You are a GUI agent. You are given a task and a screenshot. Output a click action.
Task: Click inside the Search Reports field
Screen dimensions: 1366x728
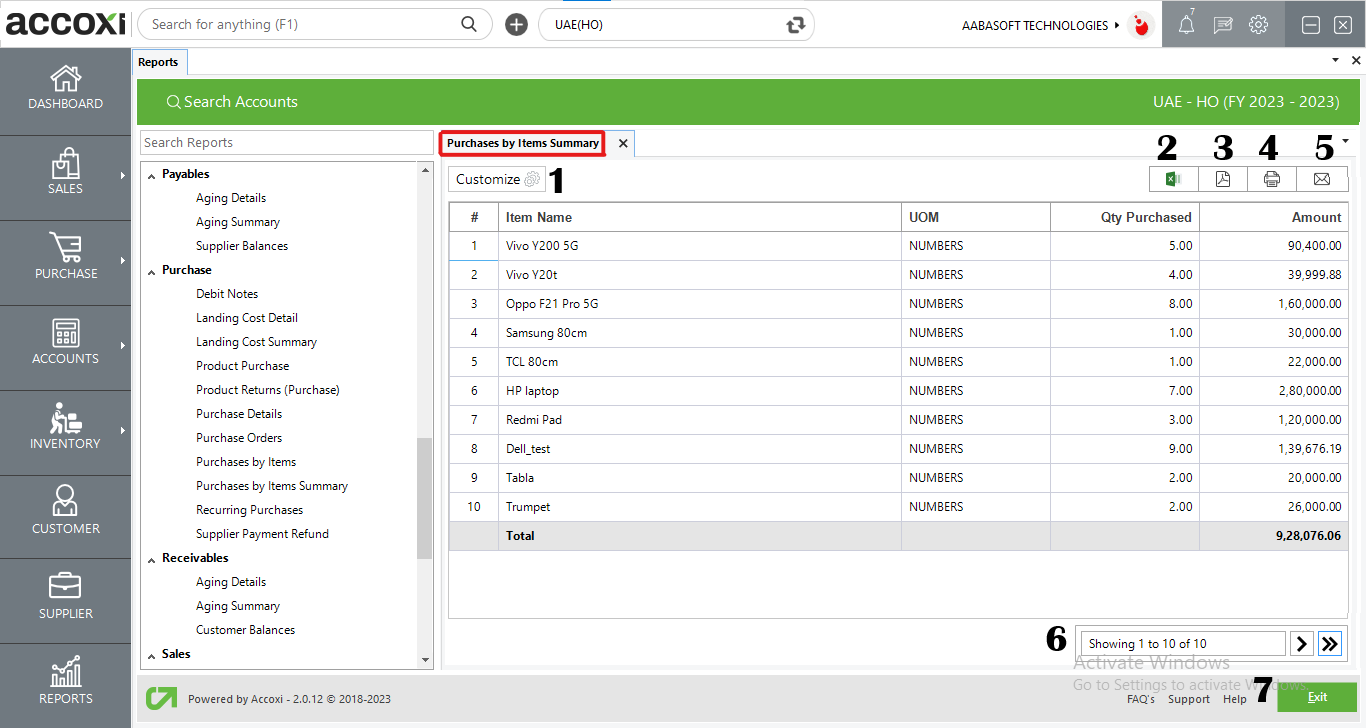(x=287, y=142)
